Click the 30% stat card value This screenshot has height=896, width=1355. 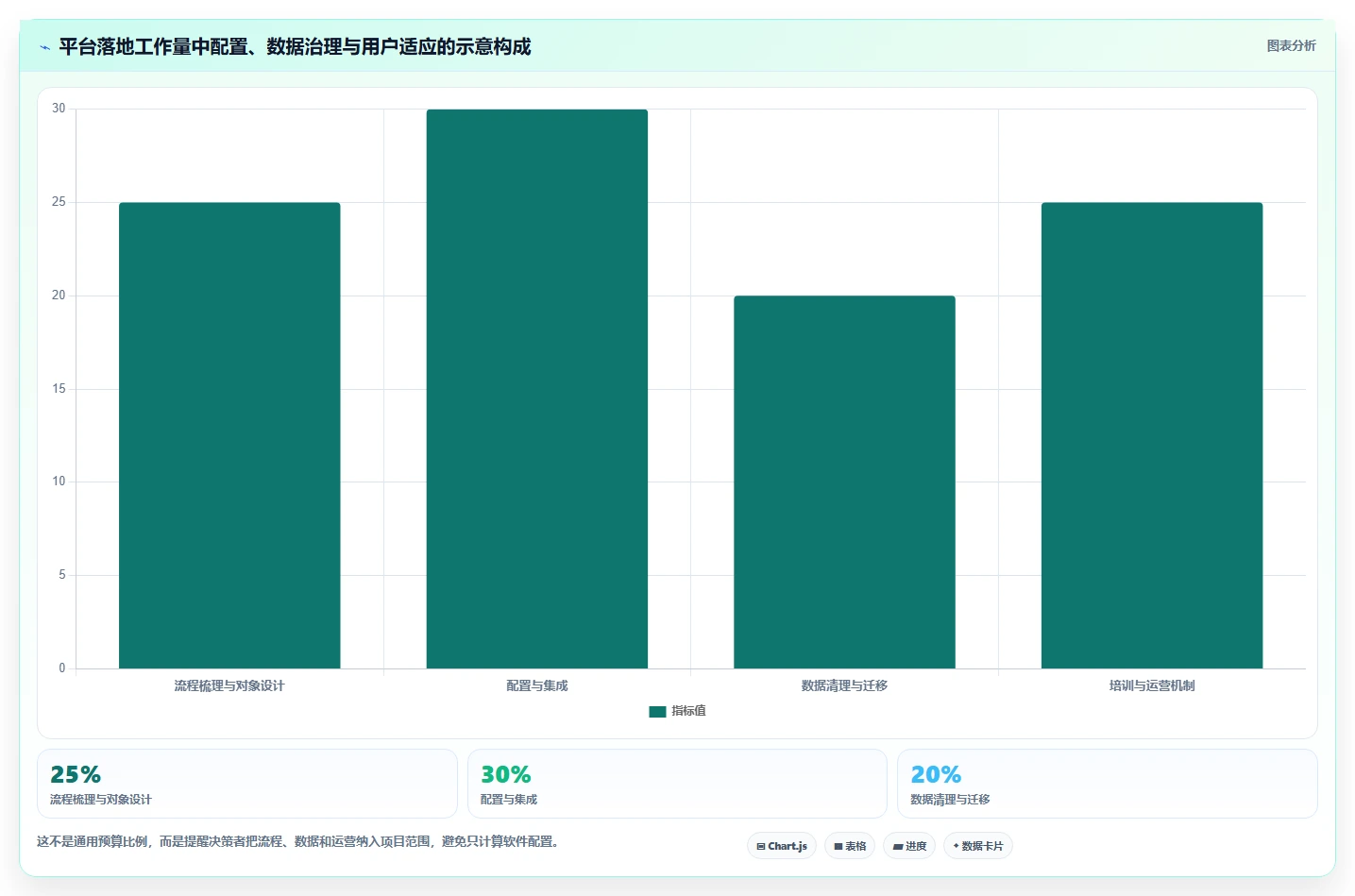click(506, 774)
